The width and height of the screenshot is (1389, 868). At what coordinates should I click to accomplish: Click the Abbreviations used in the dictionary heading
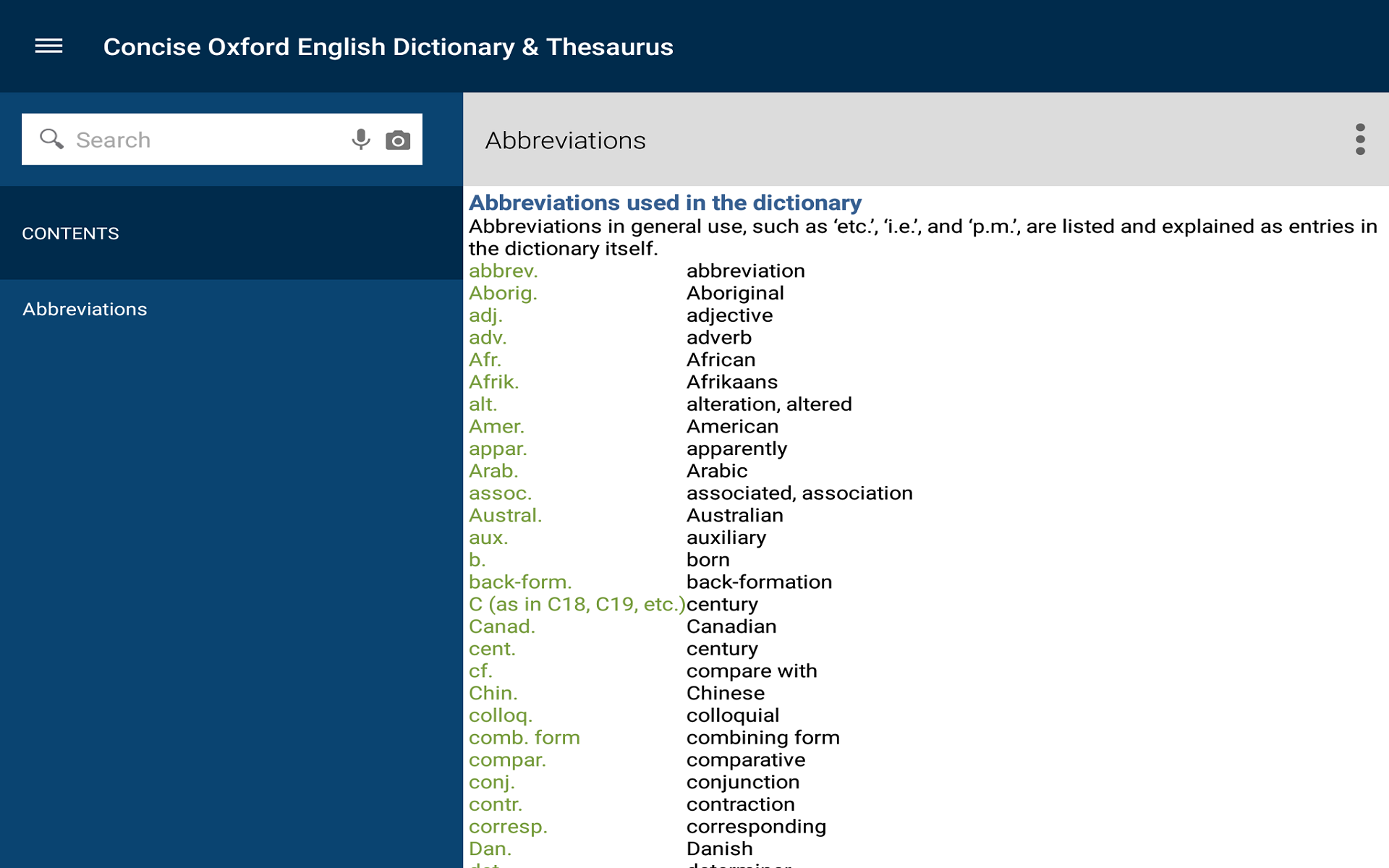coord(664,203)
